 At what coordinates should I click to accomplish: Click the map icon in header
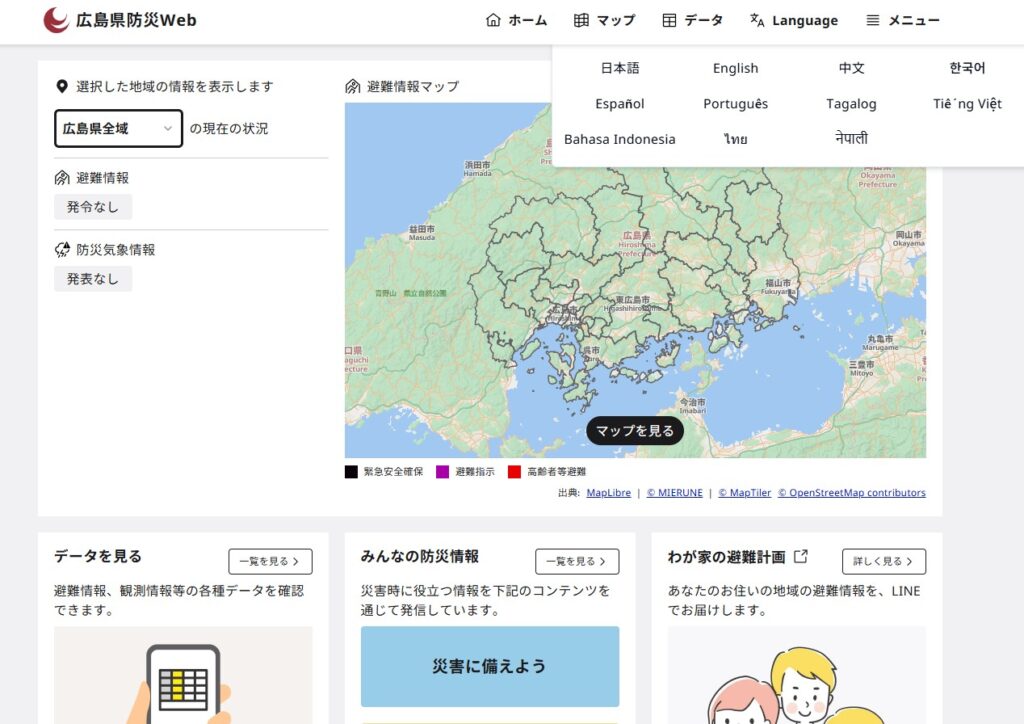[581, 20]
